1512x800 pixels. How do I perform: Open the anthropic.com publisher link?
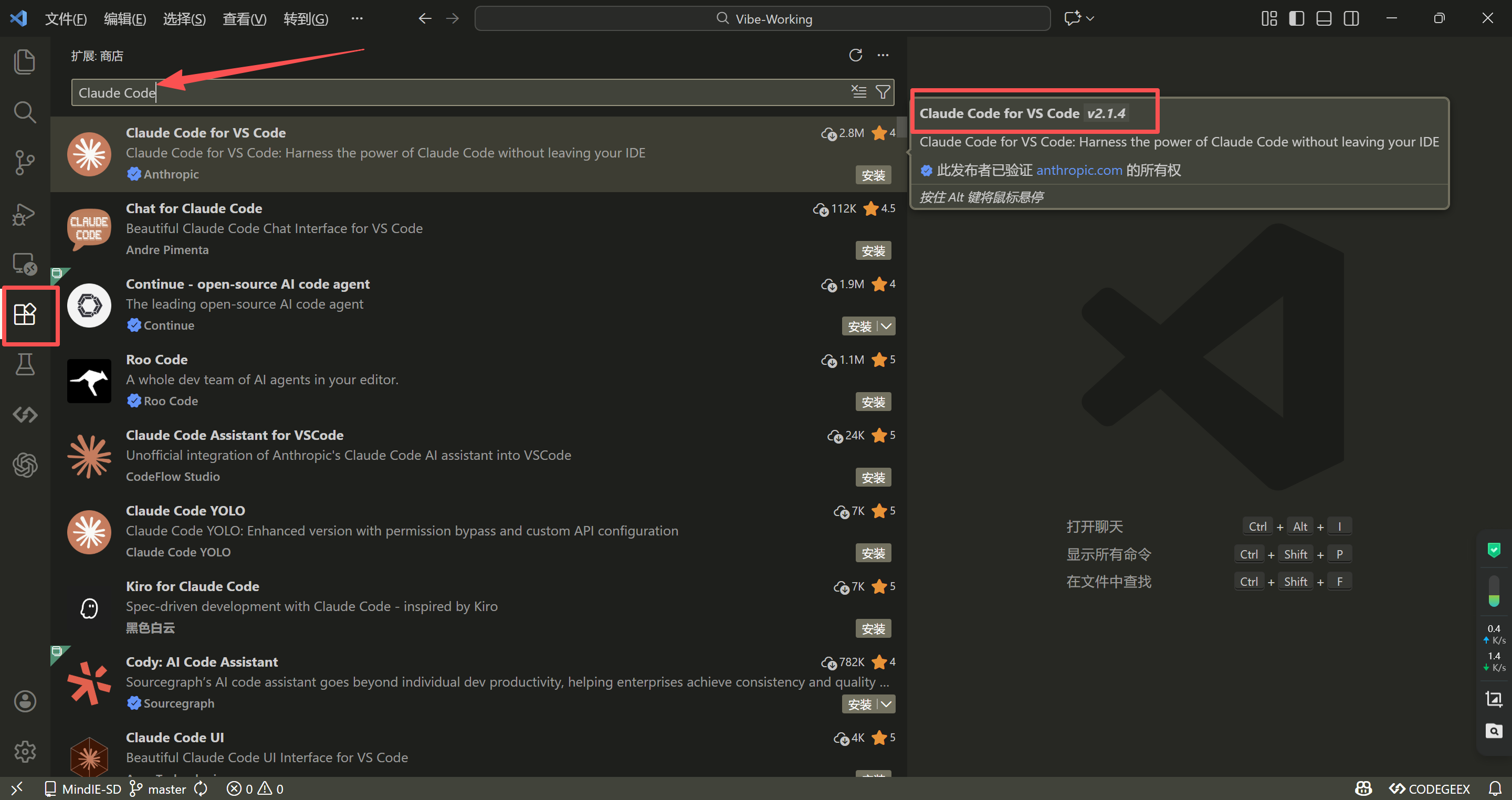point(1079,170)
